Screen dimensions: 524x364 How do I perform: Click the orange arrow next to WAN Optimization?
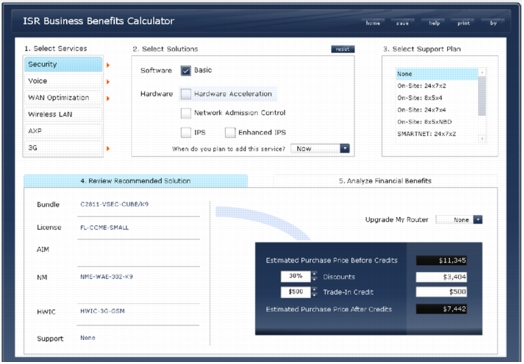108,98
